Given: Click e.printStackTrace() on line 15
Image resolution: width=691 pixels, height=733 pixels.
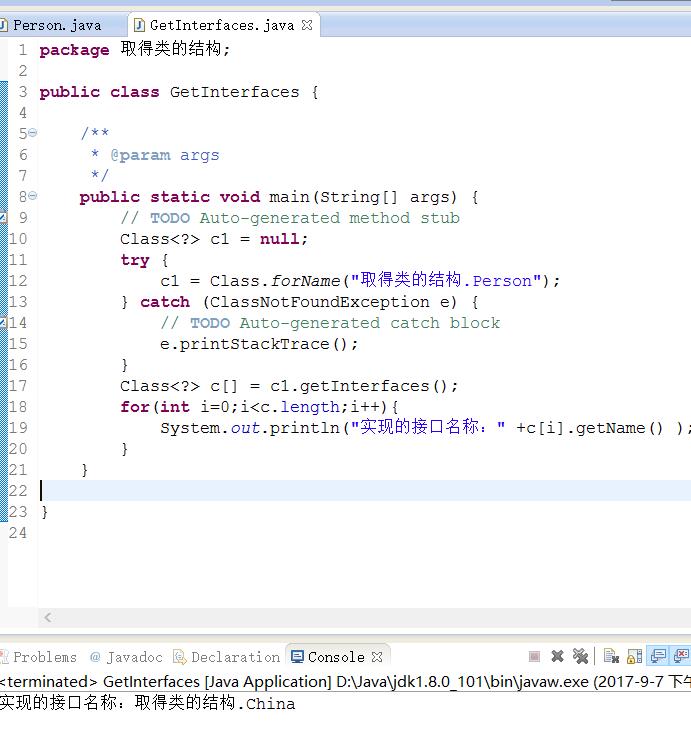Looking at the screenshot, I should pyautogui.click(x=259, y=344).
